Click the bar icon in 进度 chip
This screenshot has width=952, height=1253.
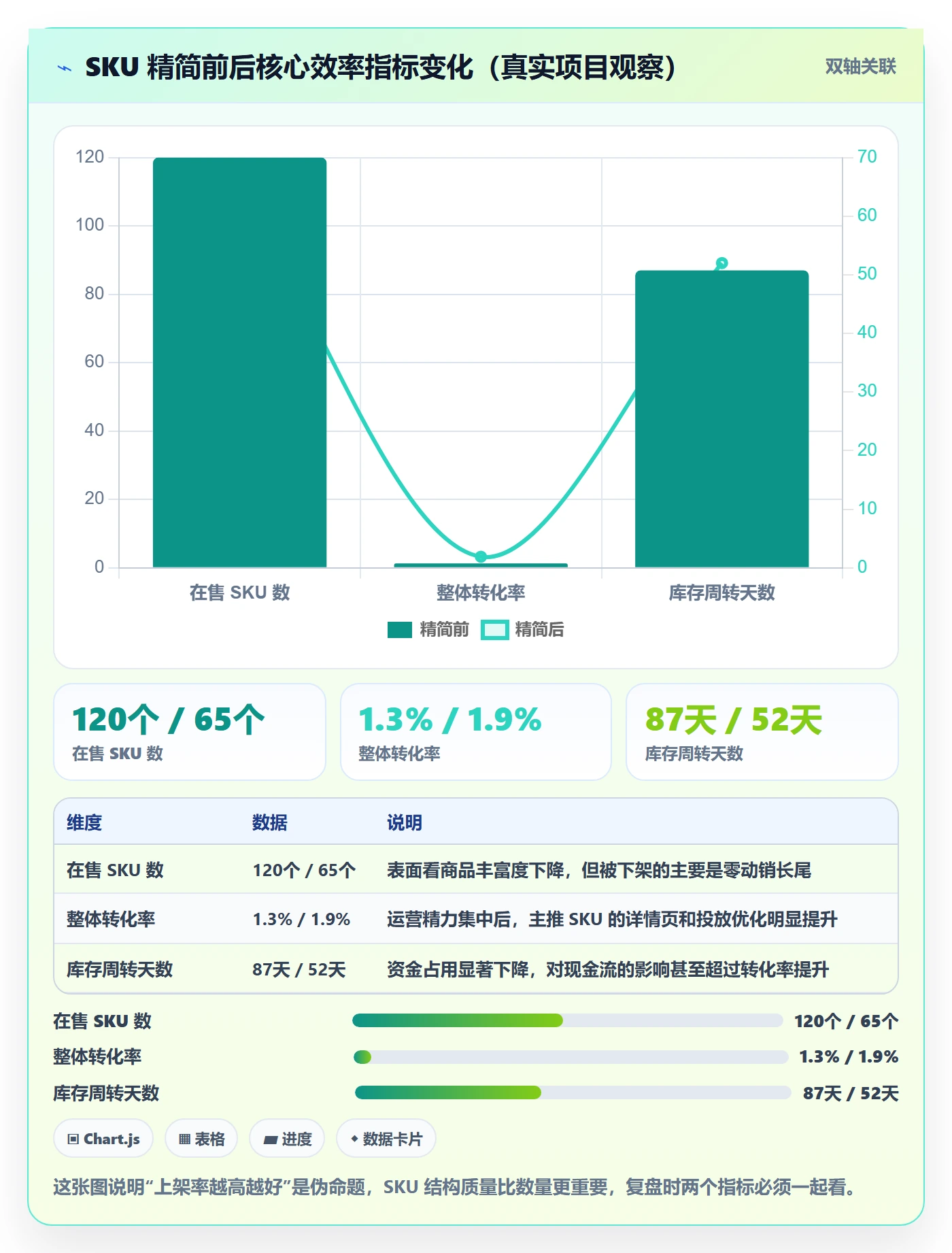pos(271,1140)
